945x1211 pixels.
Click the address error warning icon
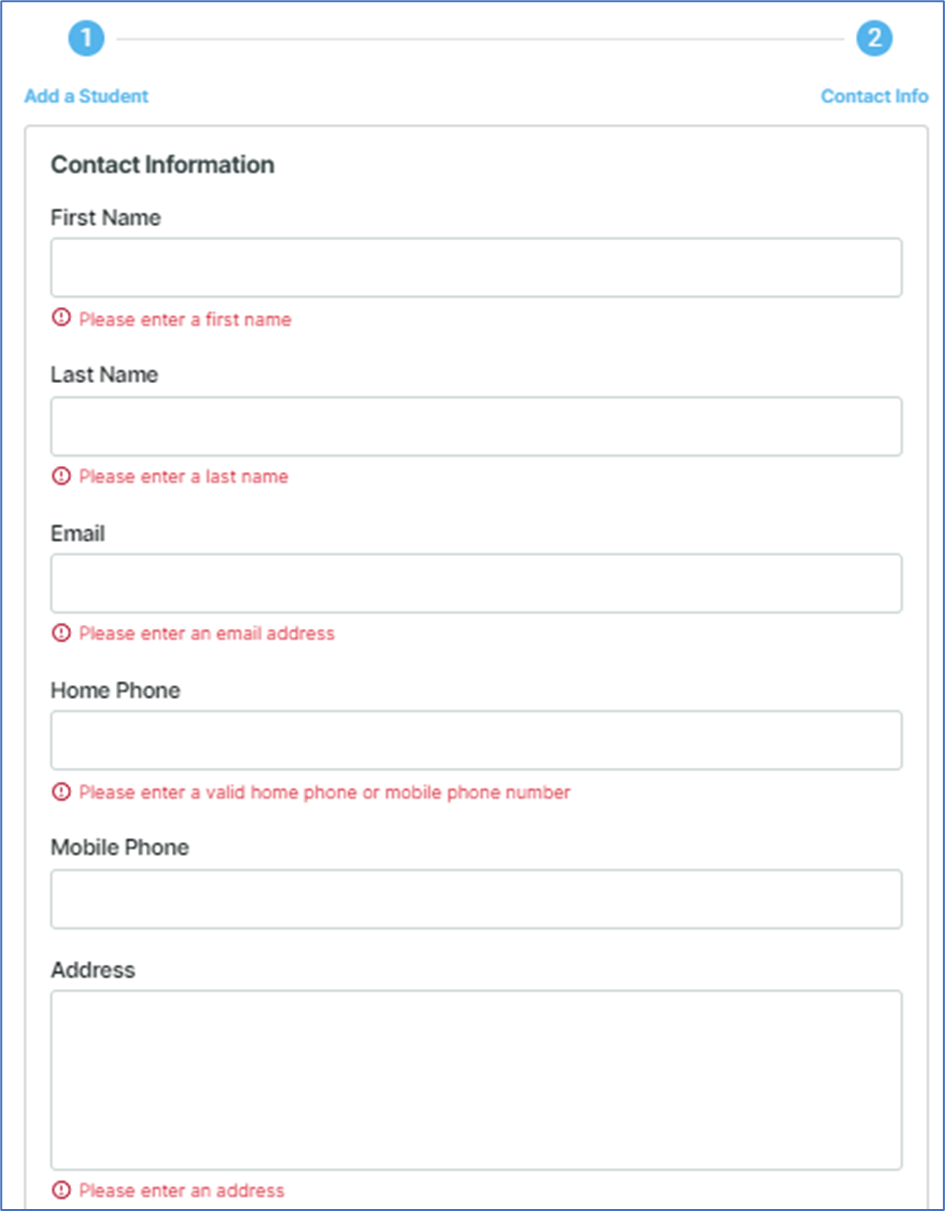pos(61,1190)
